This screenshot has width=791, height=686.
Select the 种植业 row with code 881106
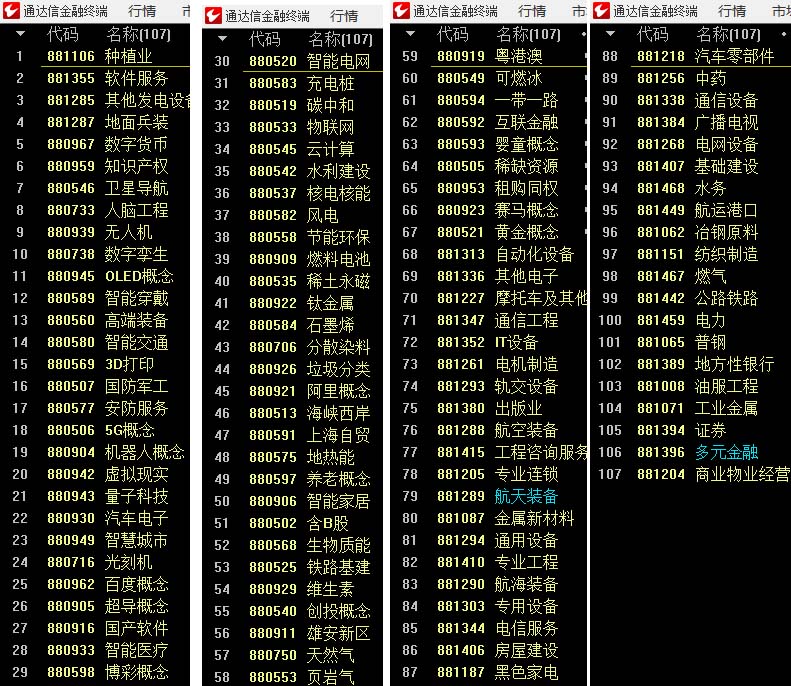click(x=128, y=56)
